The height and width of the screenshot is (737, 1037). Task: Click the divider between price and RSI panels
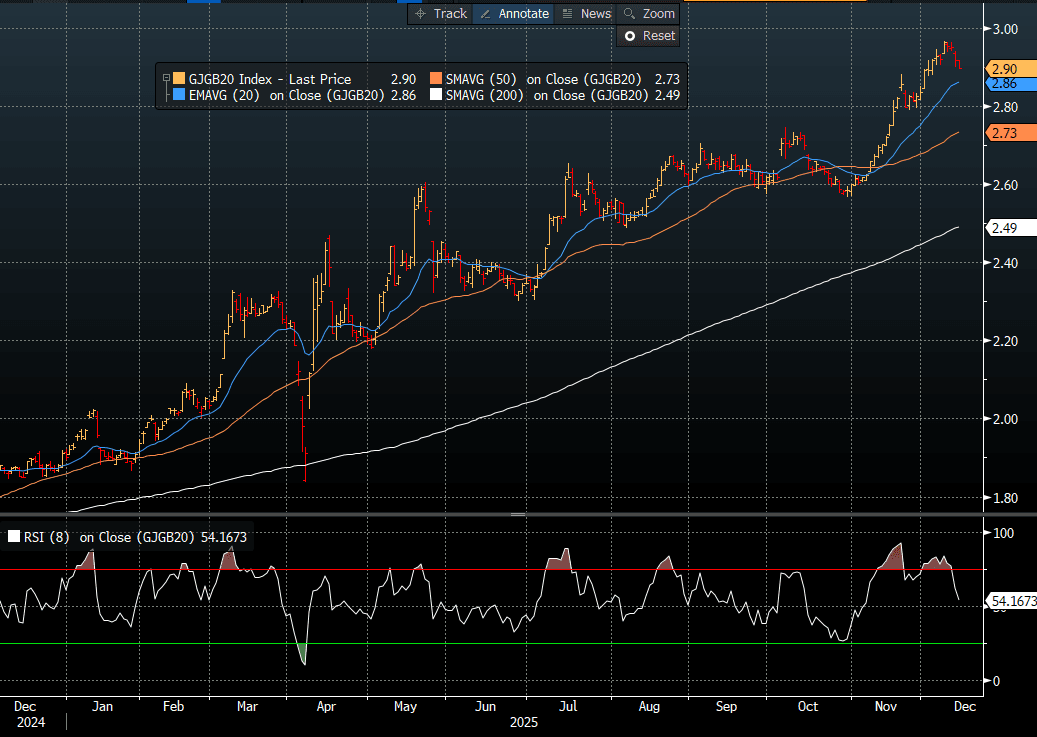[x=518, y=514]
